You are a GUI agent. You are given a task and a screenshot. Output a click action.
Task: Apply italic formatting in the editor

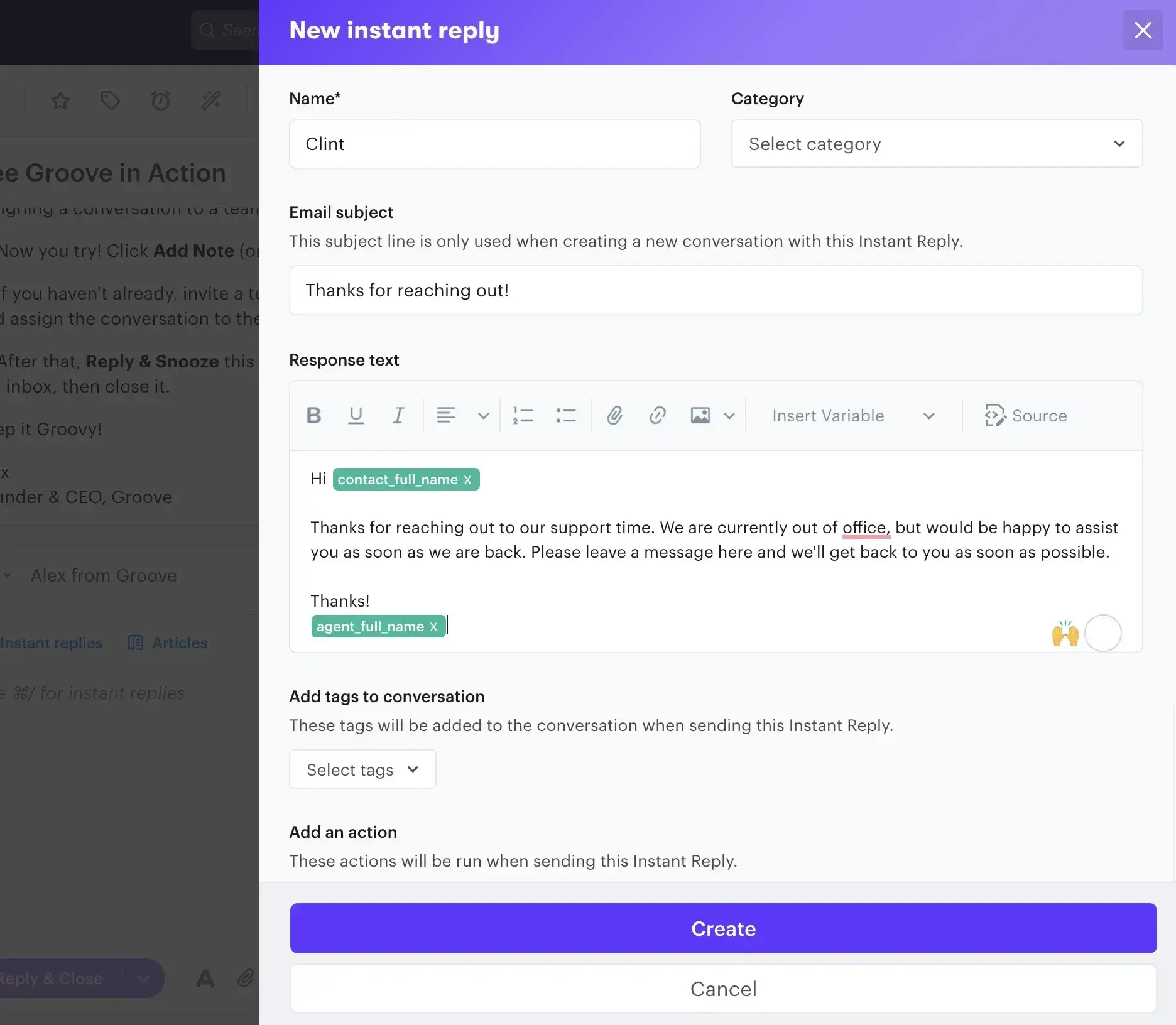coord(398,415)
